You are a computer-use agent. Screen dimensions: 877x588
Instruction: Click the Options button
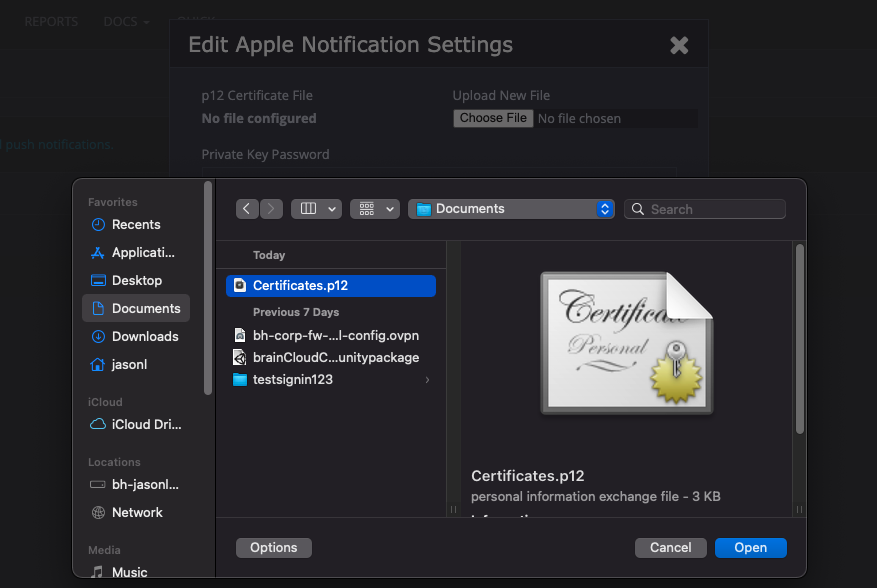[x=274, y=548]
